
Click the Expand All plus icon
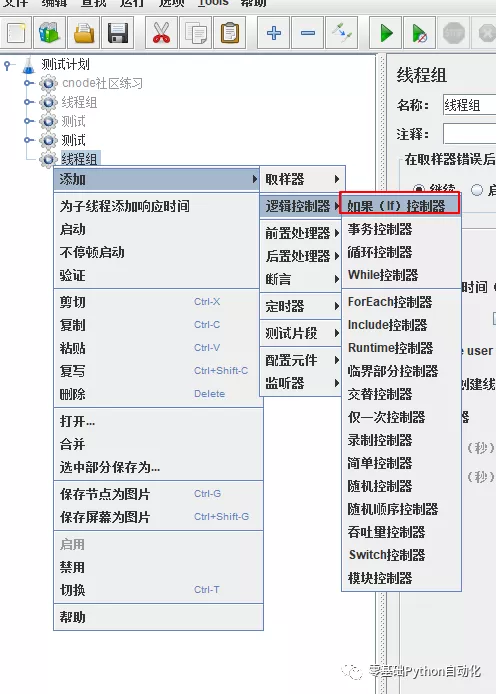point(273,33)
